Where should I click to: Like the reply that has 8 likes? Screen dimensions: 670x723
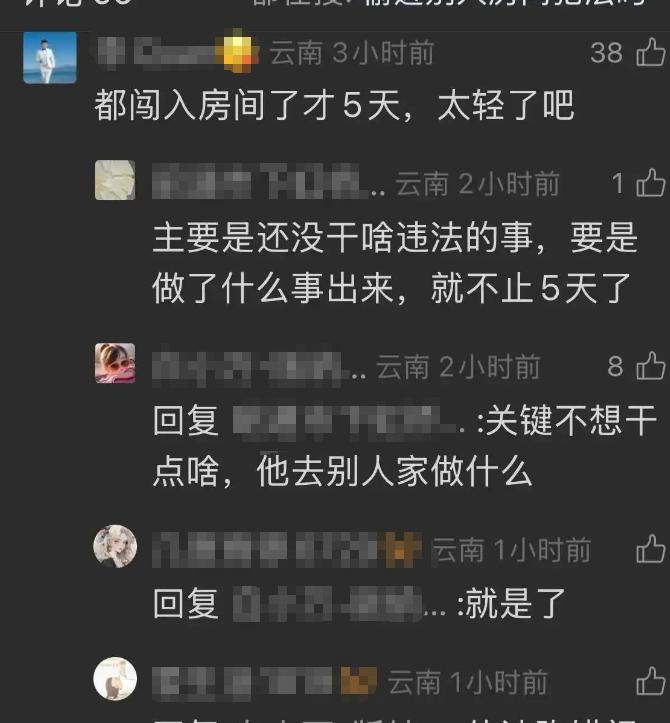click(651, 366)
